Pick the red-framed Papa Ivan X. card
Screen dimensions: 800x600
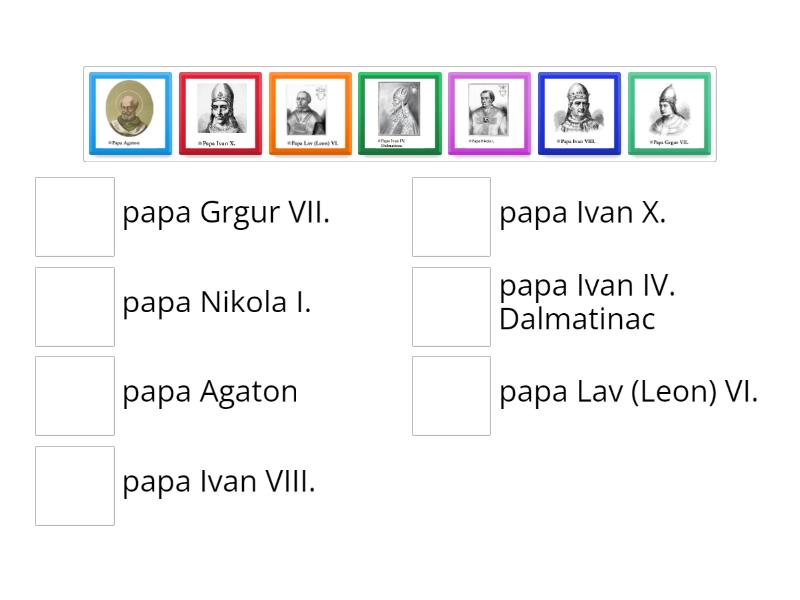pyautogui.click(x=220, y=113)
